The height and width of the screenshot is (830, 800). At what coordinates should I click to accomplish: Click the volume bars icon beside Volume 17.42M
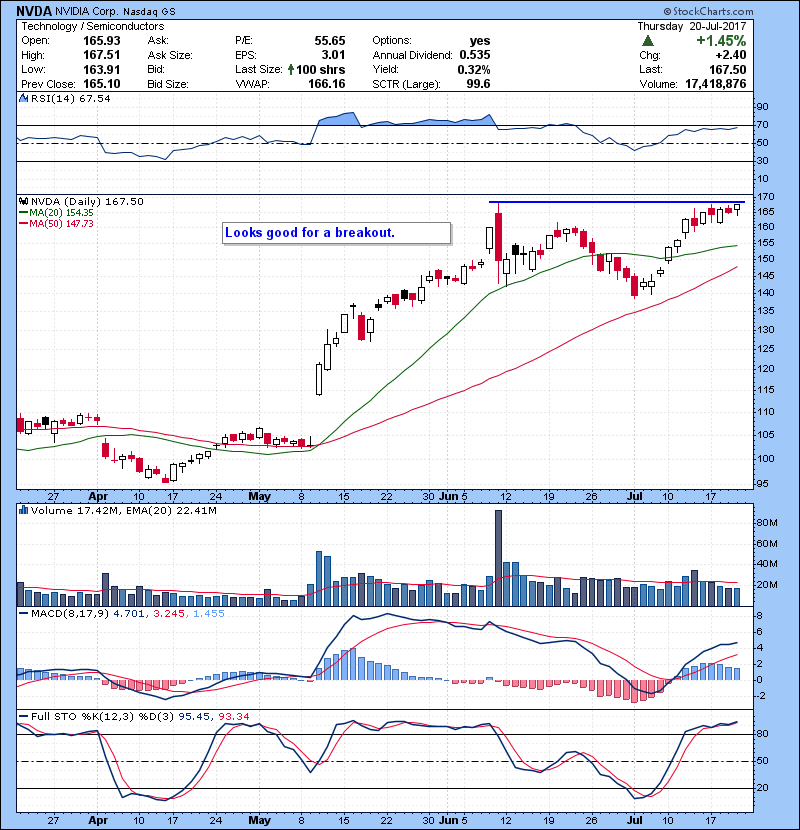(23, 510)
